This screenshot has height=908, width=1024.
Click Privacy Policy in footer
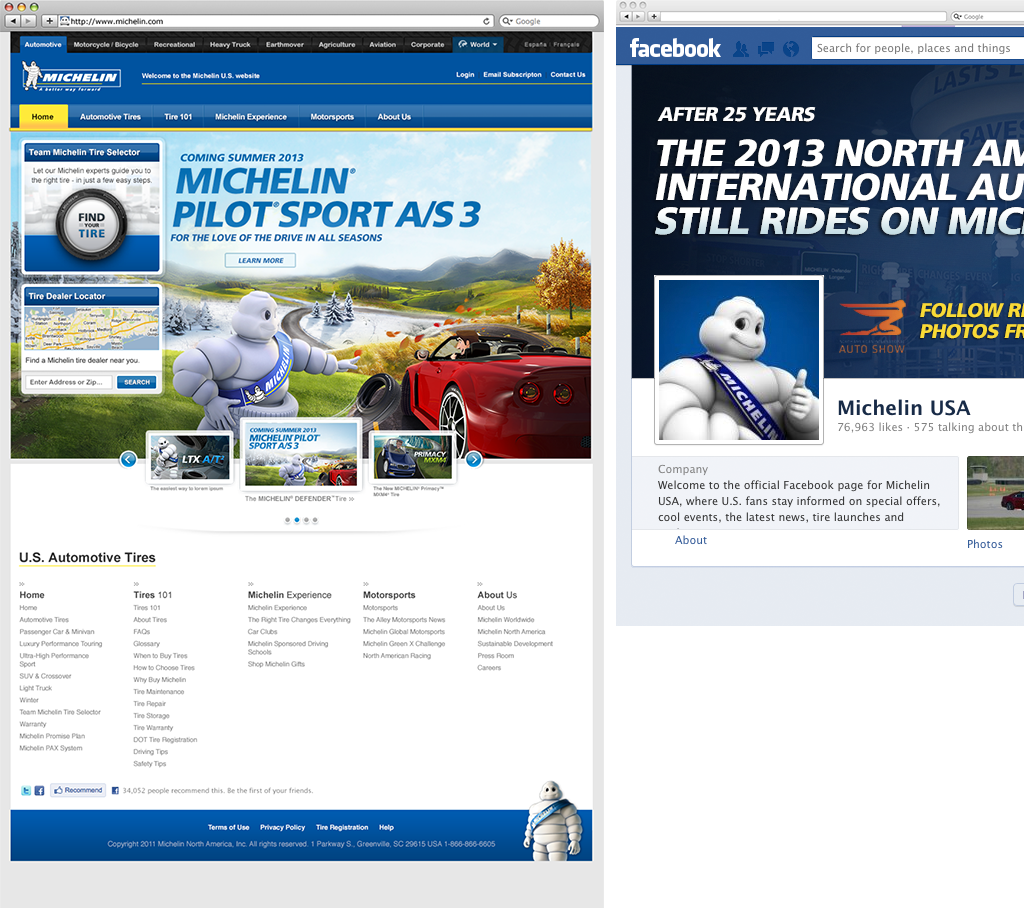pos(282,828)
